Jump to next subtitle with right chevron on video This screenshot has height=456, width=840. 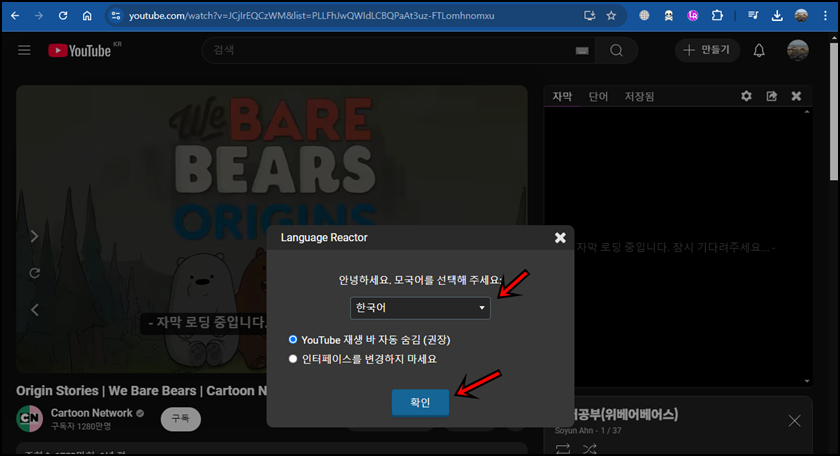[34, 236]
